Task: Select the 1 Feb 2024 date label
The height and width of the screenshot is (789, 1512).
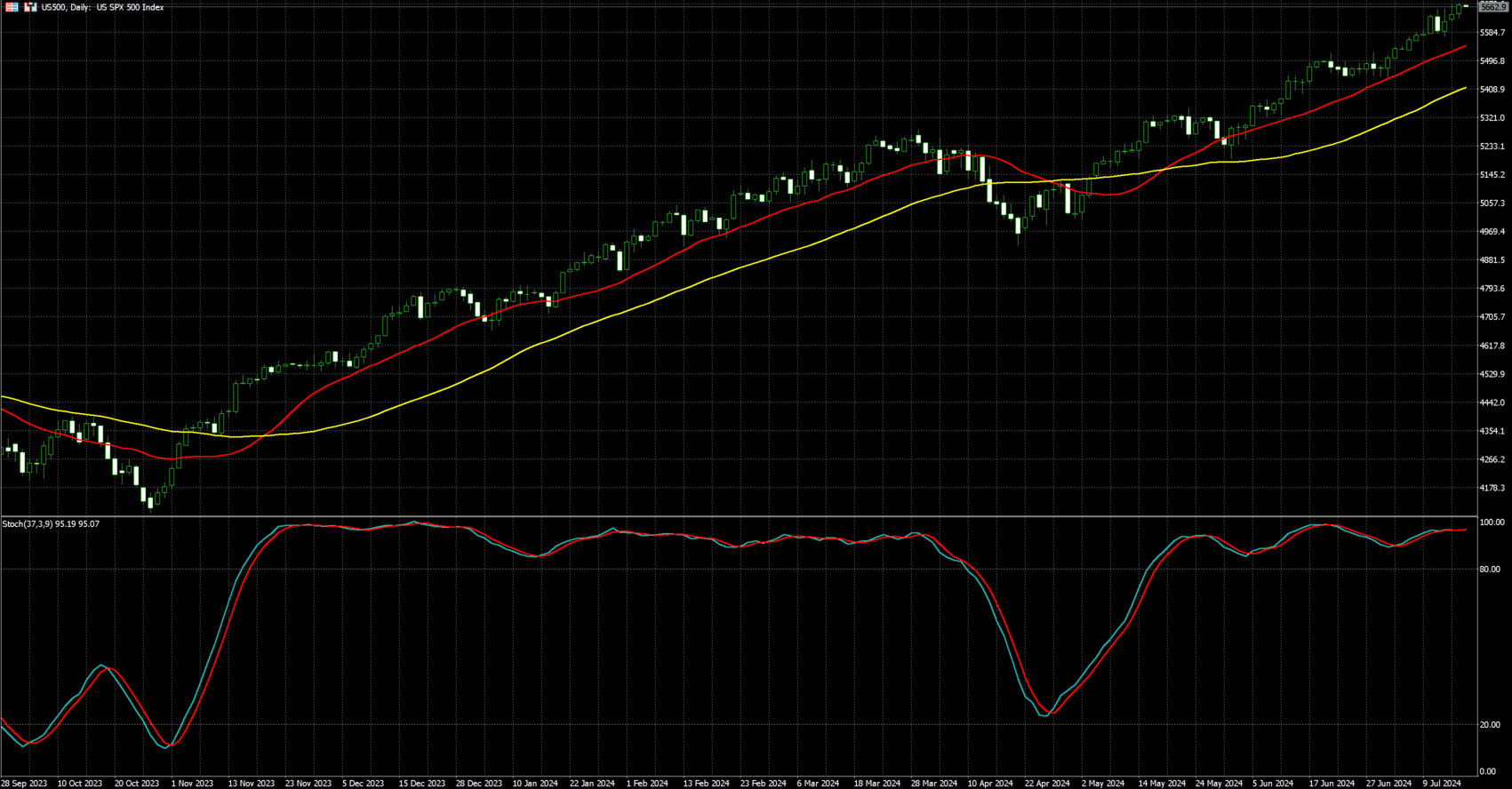Action: [647, 784]
